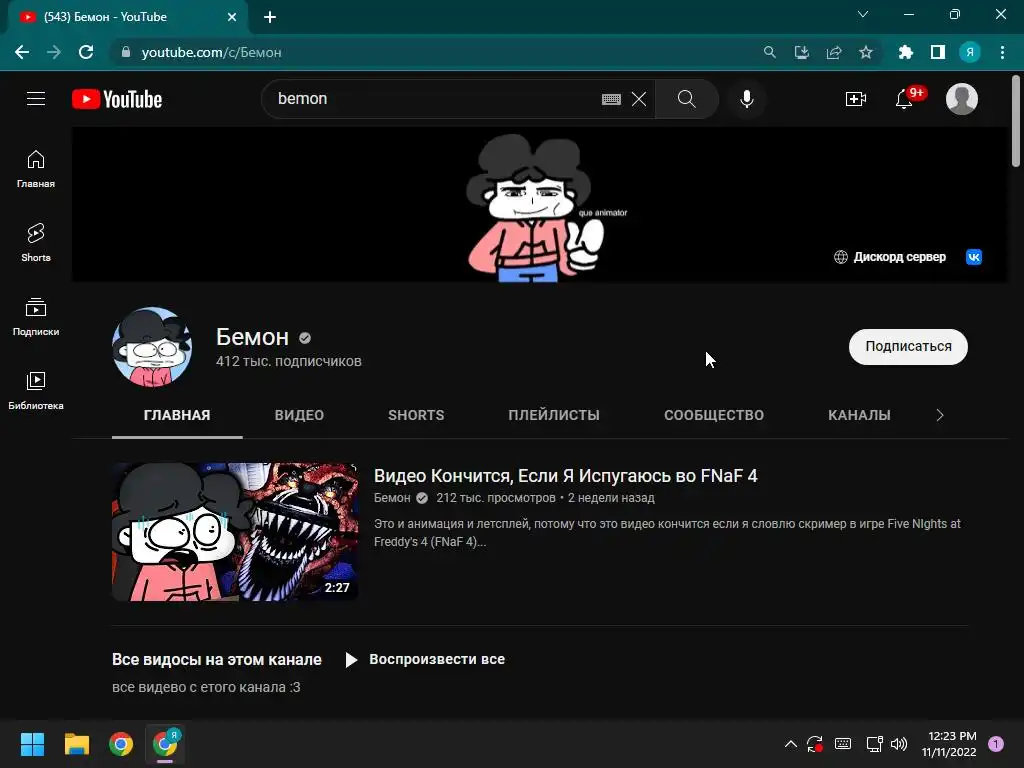Viewport: 1024px width, 768px height.
Task: Toggle Chrome side panel
Action: coord(938,52)
